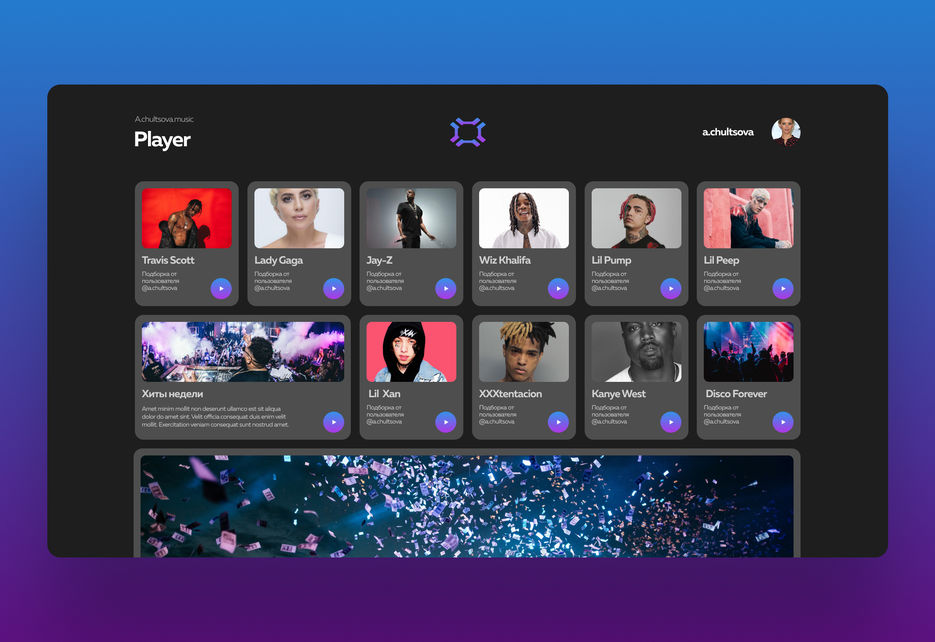Play the Lil Pump playlist
The height and width of the screenshot is (642, 935).
point(671,289)
